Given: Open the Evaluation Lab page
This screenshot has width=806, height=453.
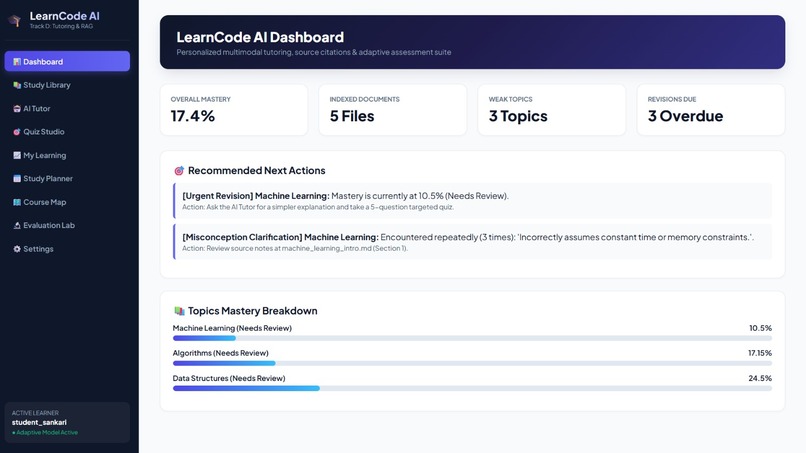Looking at the screenshot, I should [67, 225].
